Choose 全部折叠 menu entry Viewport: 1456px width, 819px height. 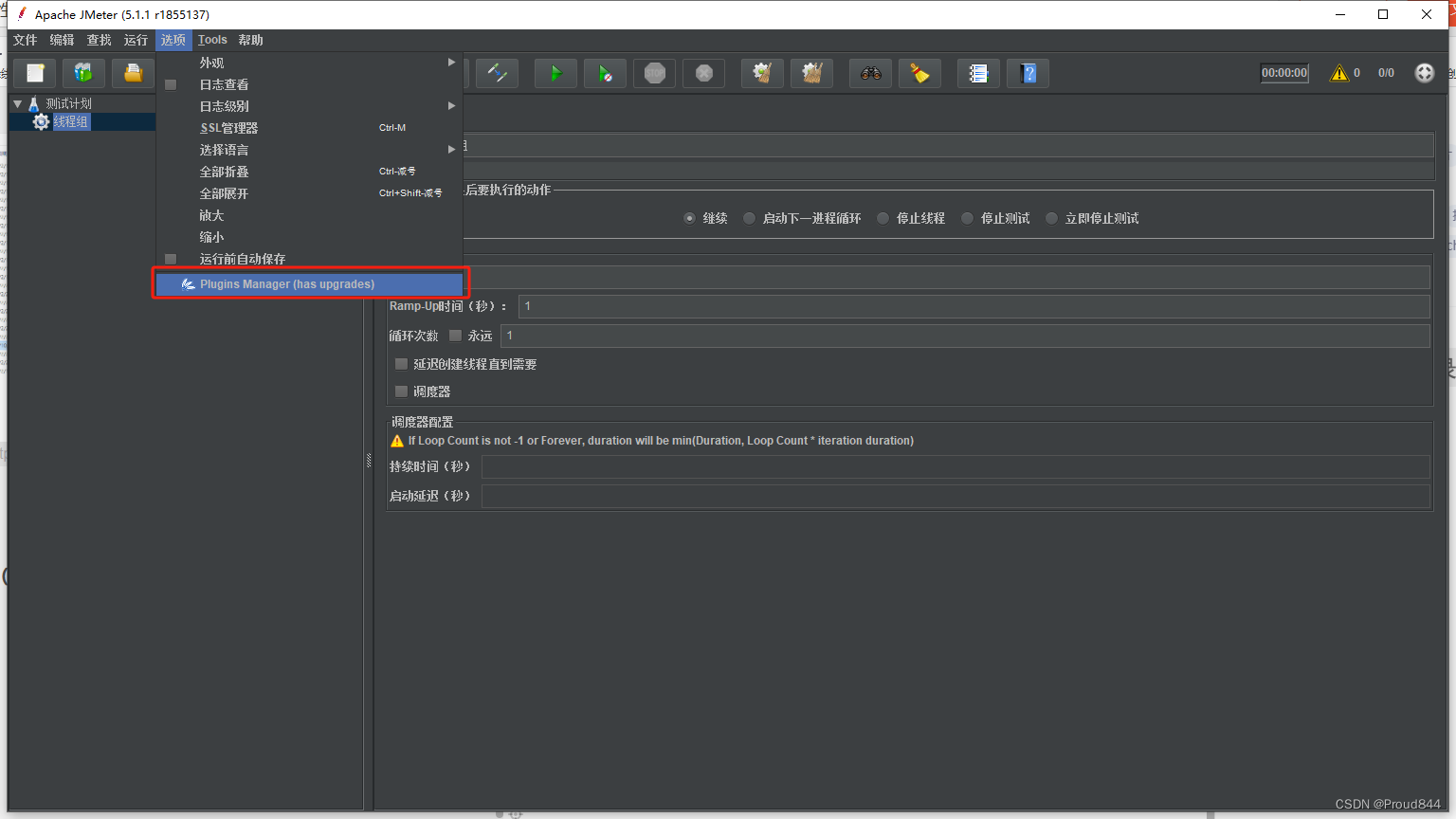[x=309, y=172]
